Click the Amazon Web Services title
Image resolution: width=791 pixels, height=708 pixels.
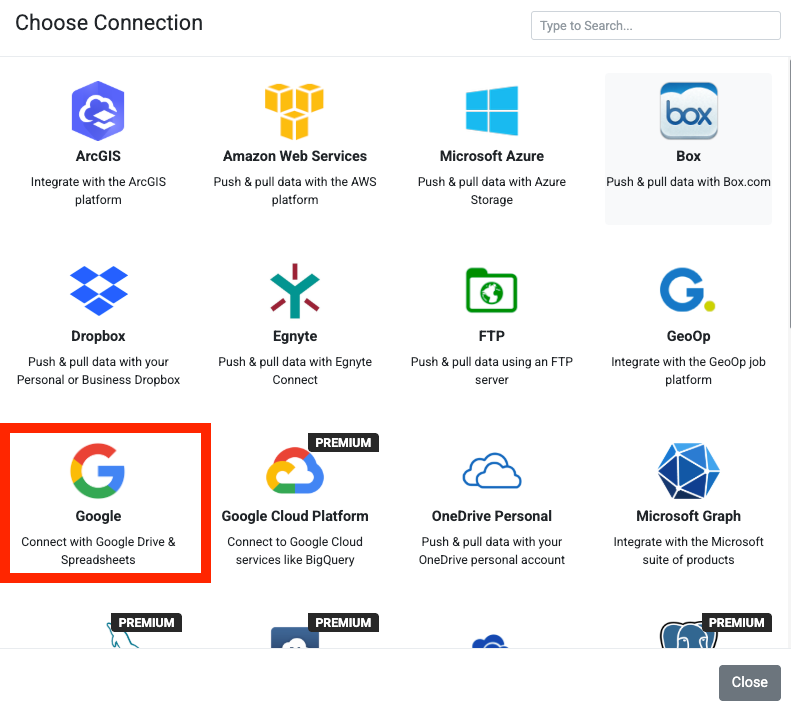click(295, 156)
